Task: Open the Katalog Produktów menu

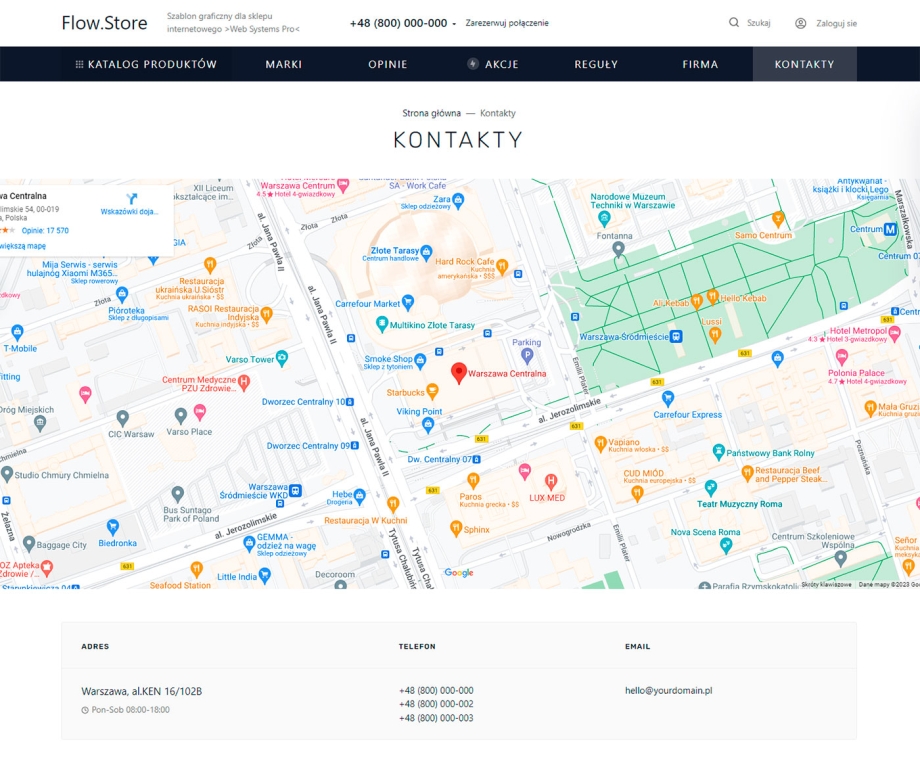Action: click(x=146, y=64)
